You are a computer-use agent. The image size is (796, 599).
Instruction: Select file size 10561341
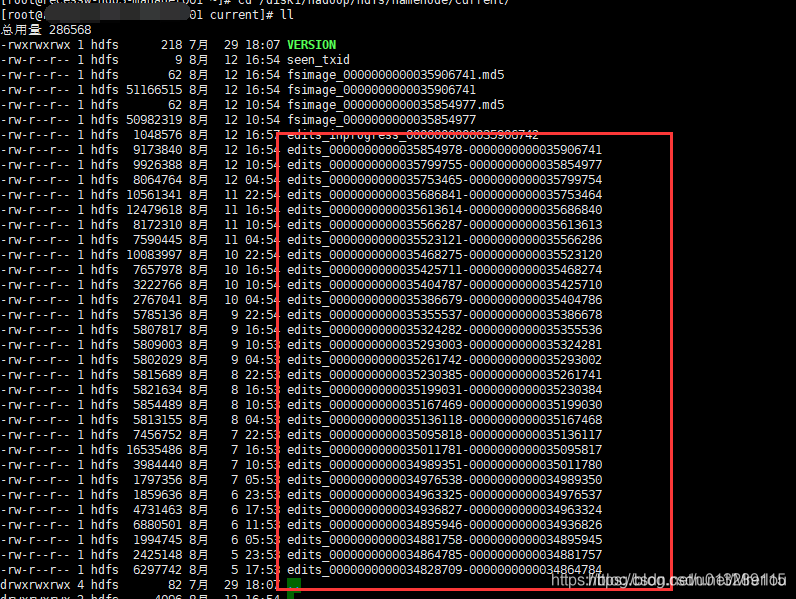[x=154, y=195]
